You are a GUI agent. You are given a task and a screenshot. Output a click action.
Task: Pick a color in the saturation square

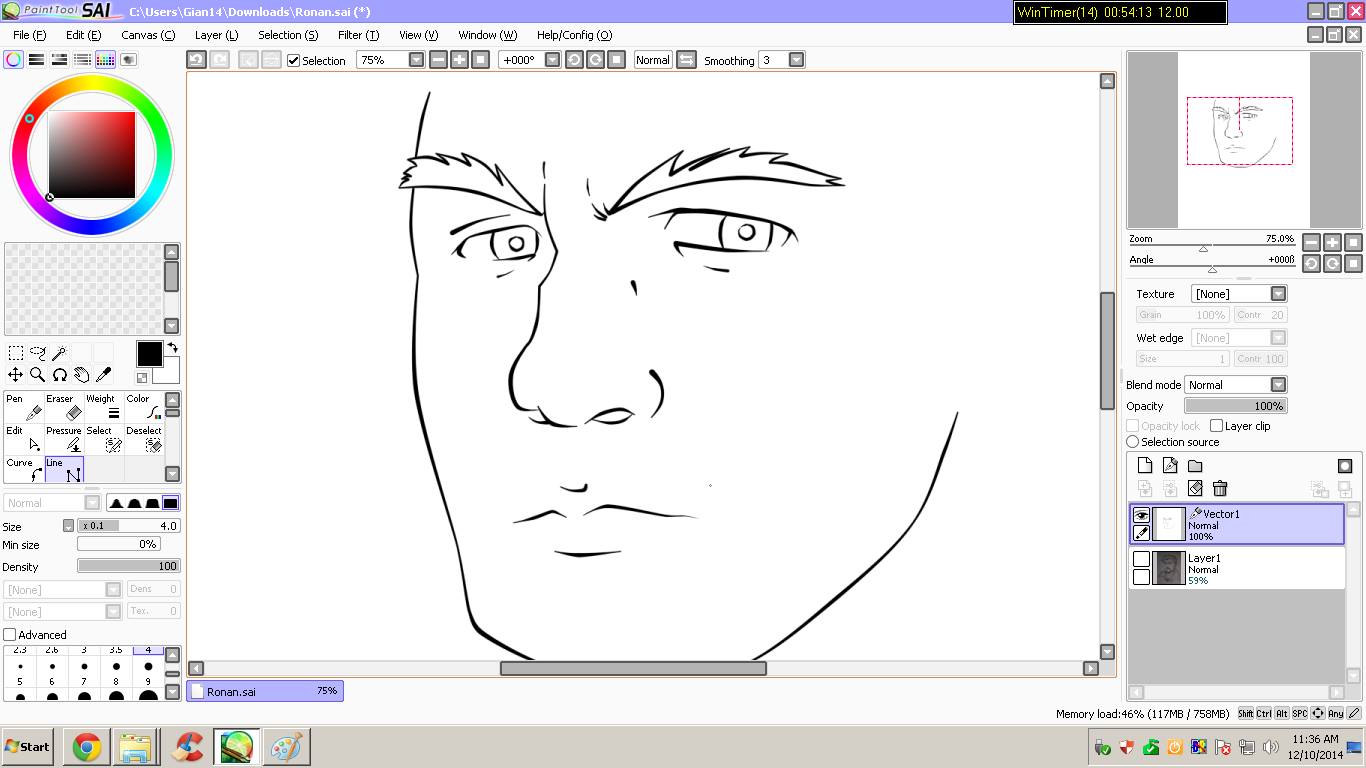point(92,155)
